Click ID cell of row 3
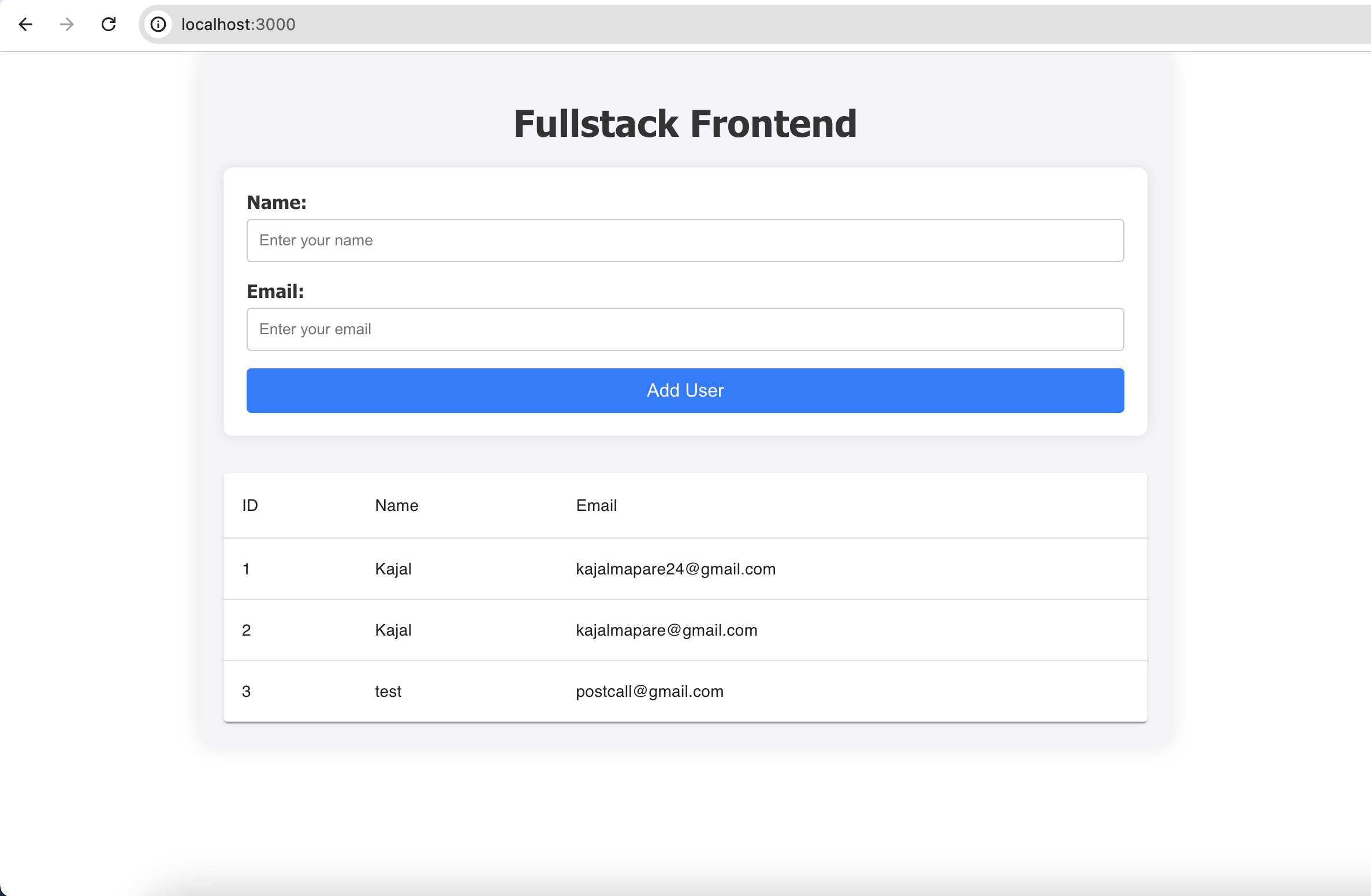 [x=246, y=692]
